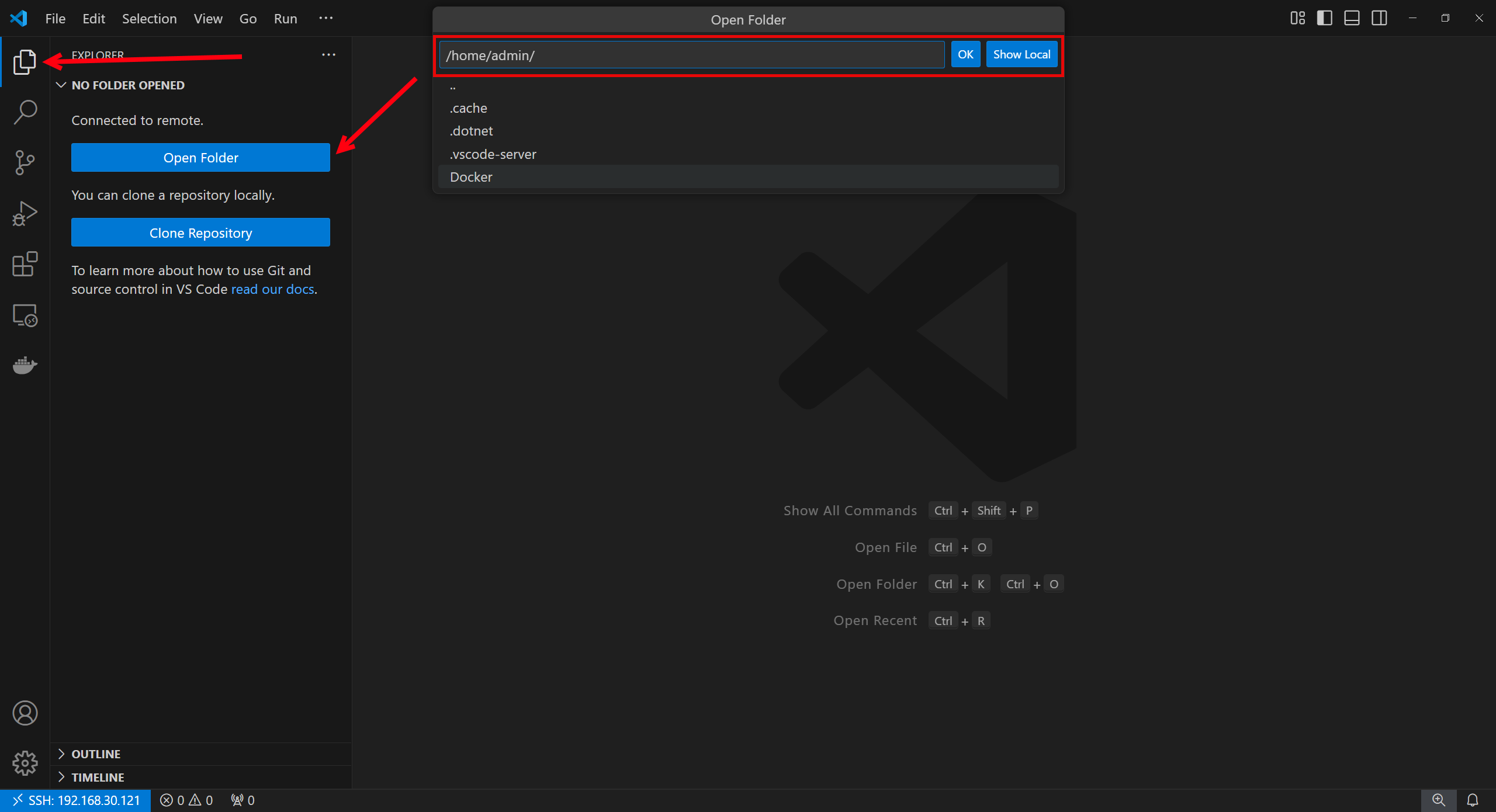
Task: Select the Docker folder in the list
Action: coord(471,177)
